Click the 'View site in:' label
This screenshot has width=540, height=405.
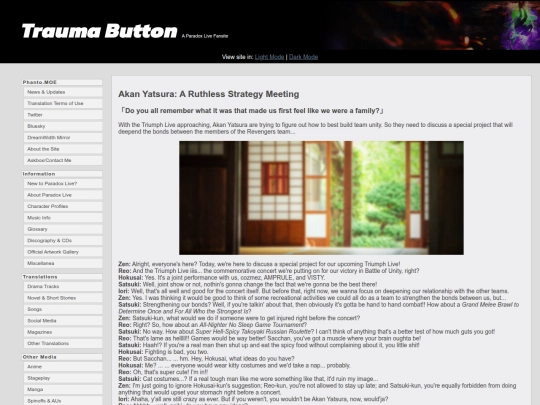(x=237, y=57)
